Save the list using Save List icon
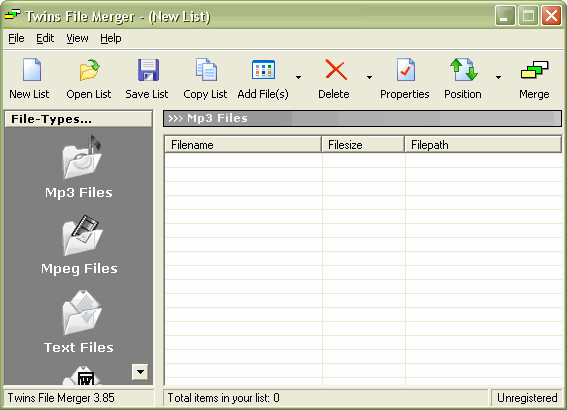 point(148,69)
